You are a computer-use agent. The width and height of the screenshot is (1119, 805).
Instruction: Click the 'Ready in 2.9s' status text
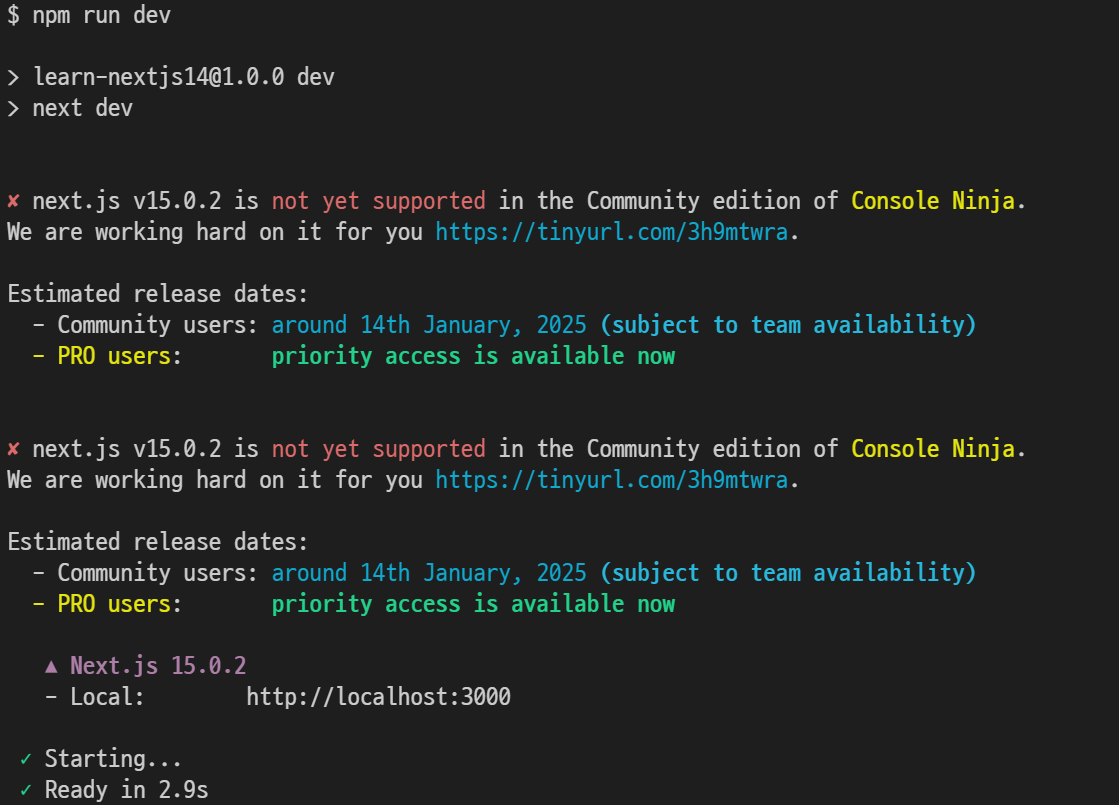coord(126,790)
